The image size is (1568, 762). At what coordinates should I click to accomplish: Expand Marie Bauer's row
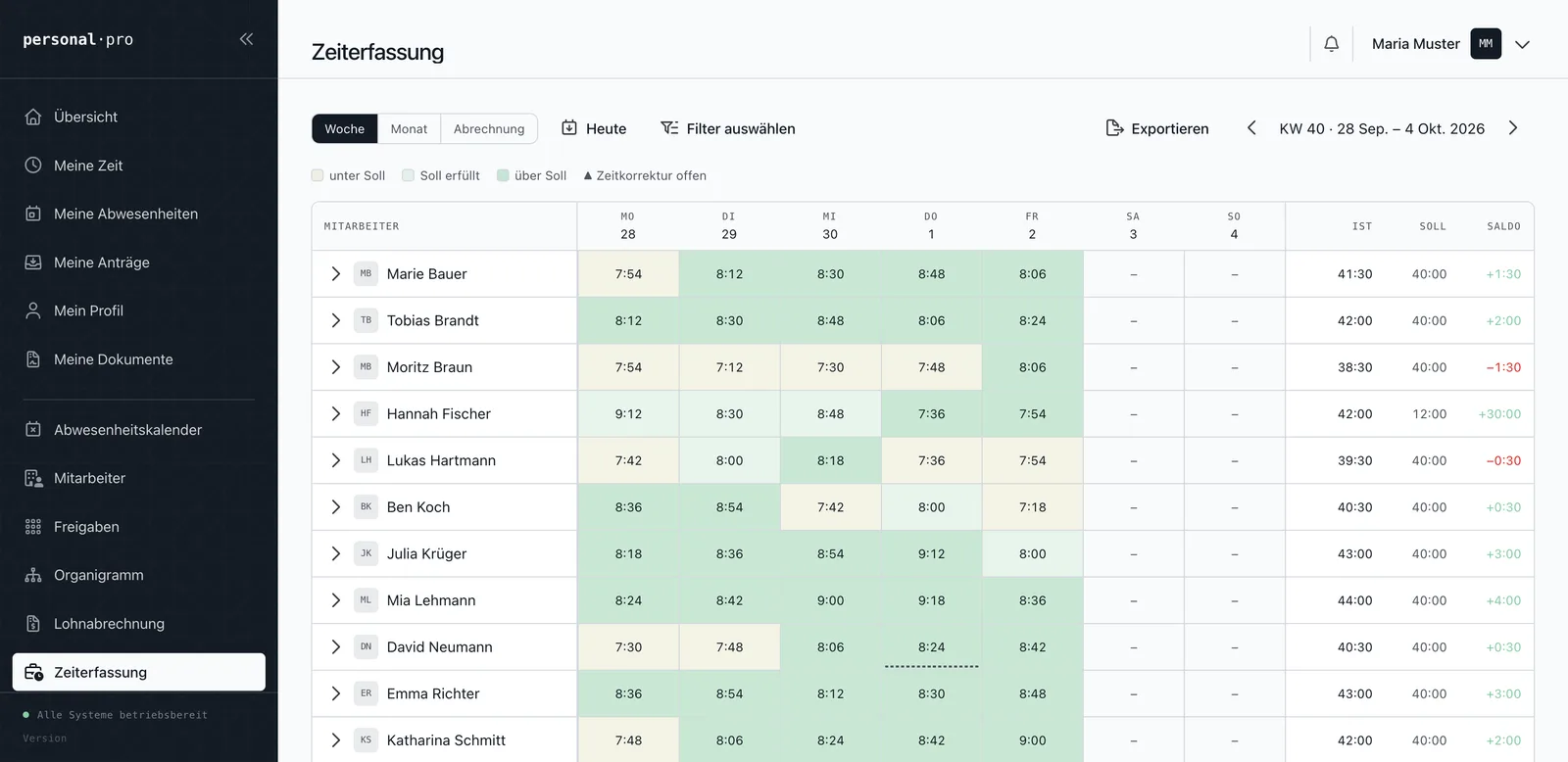coord(335,274)
